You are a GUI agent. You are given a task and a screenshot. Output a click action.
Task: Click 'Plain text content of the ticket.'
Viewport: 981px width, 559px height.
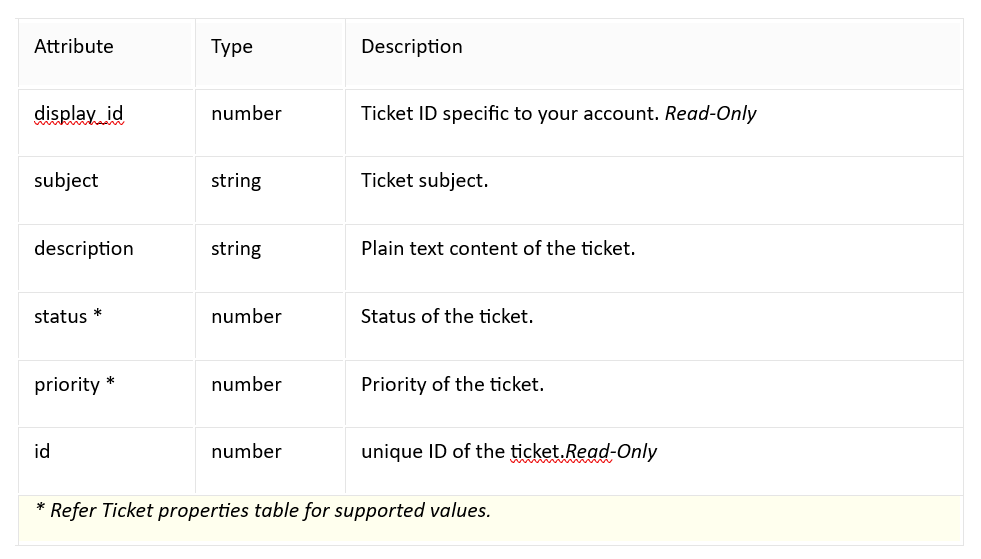498,249
